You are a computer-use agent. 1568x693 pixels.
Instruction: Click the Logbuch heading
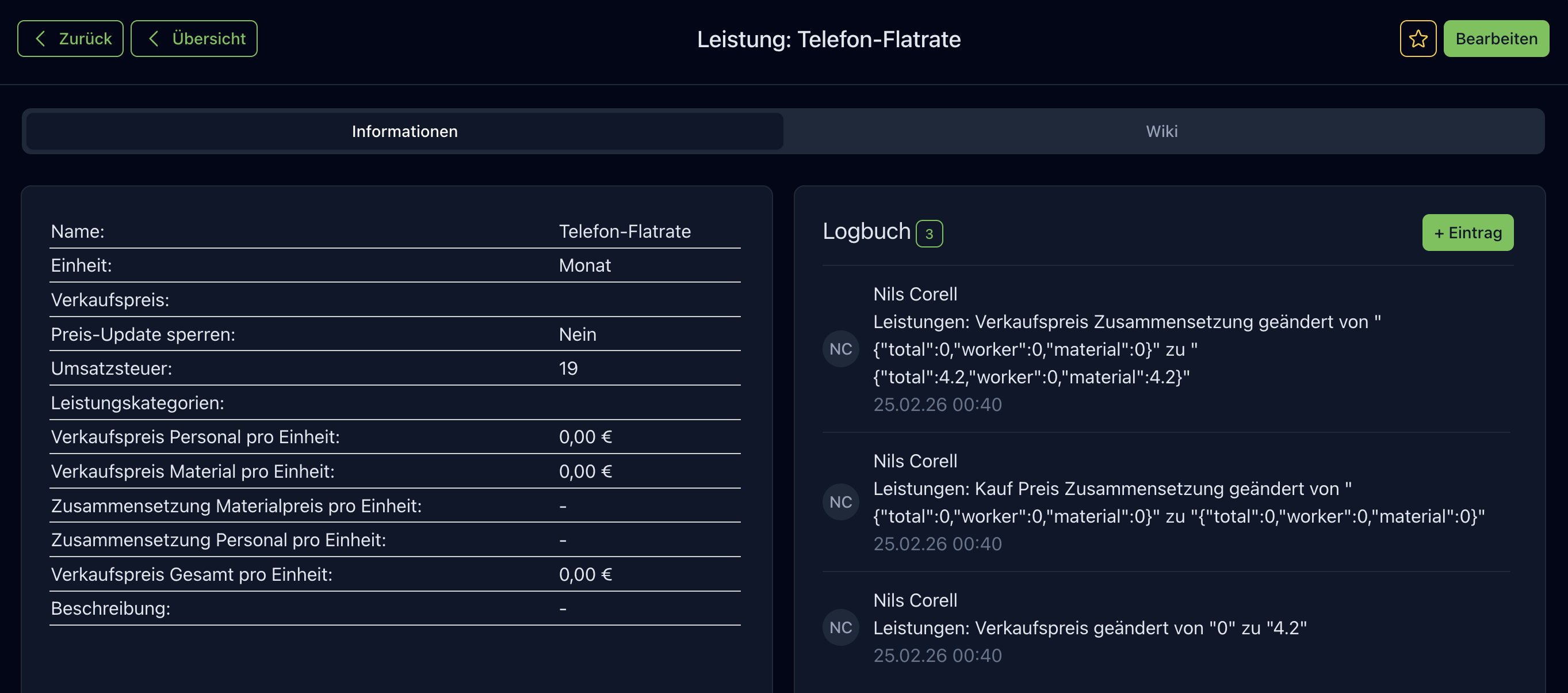point(866,231)
